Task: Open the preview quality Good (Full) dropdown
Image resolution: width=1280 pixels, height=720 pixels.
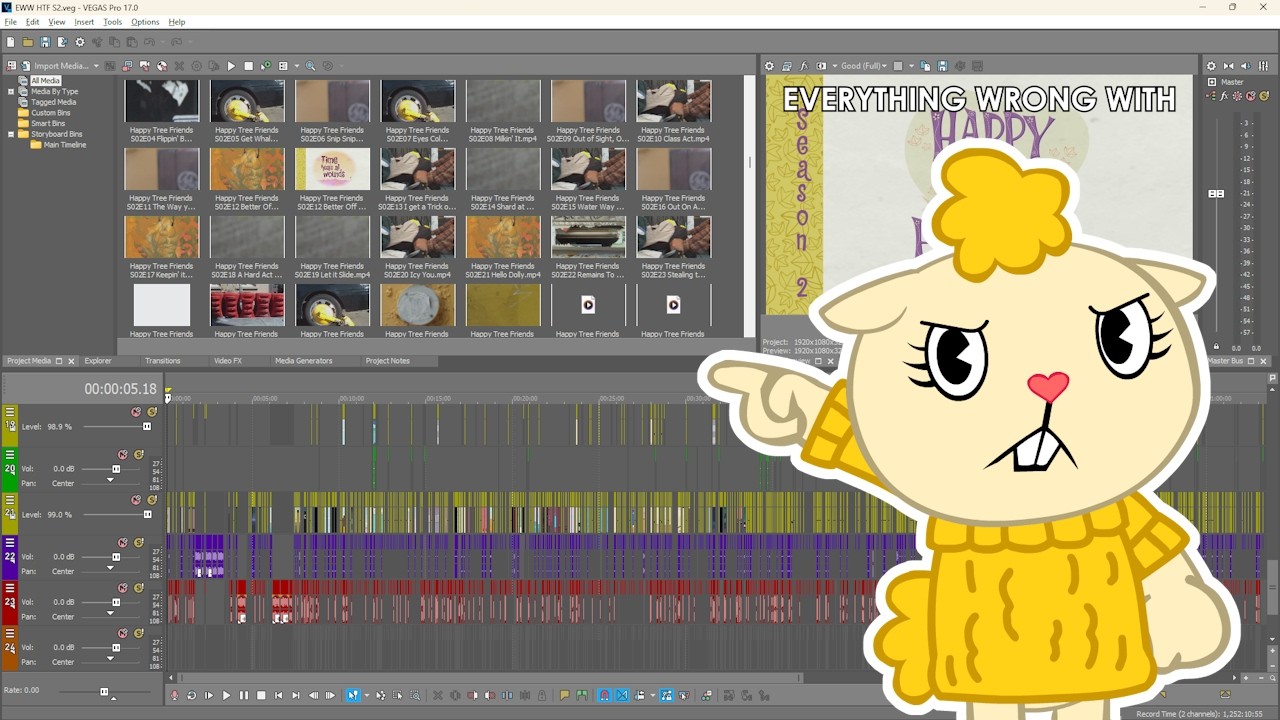Action: point(865,66)
